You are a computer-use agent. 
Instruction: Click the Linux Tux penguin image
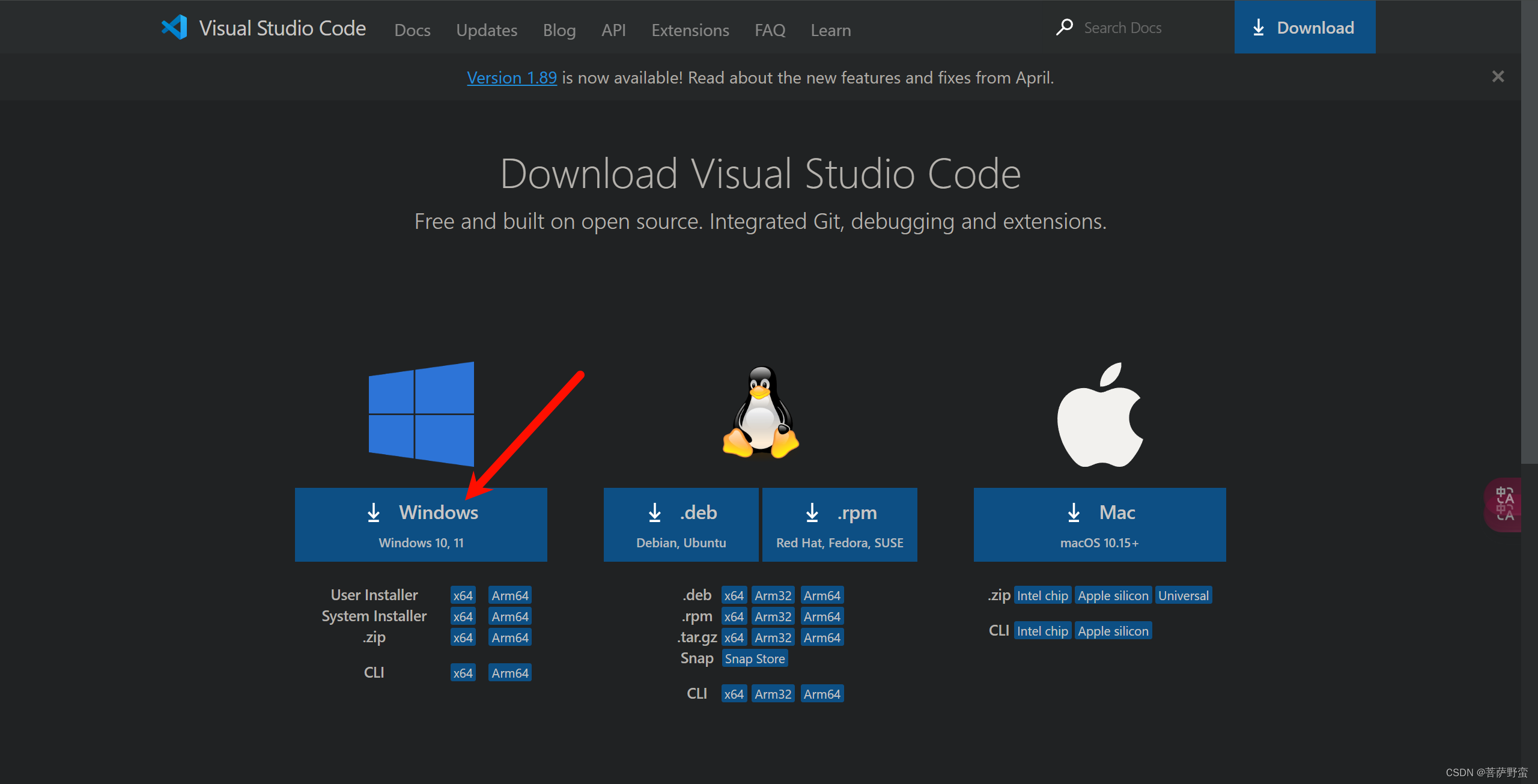[x=761, y=414]
